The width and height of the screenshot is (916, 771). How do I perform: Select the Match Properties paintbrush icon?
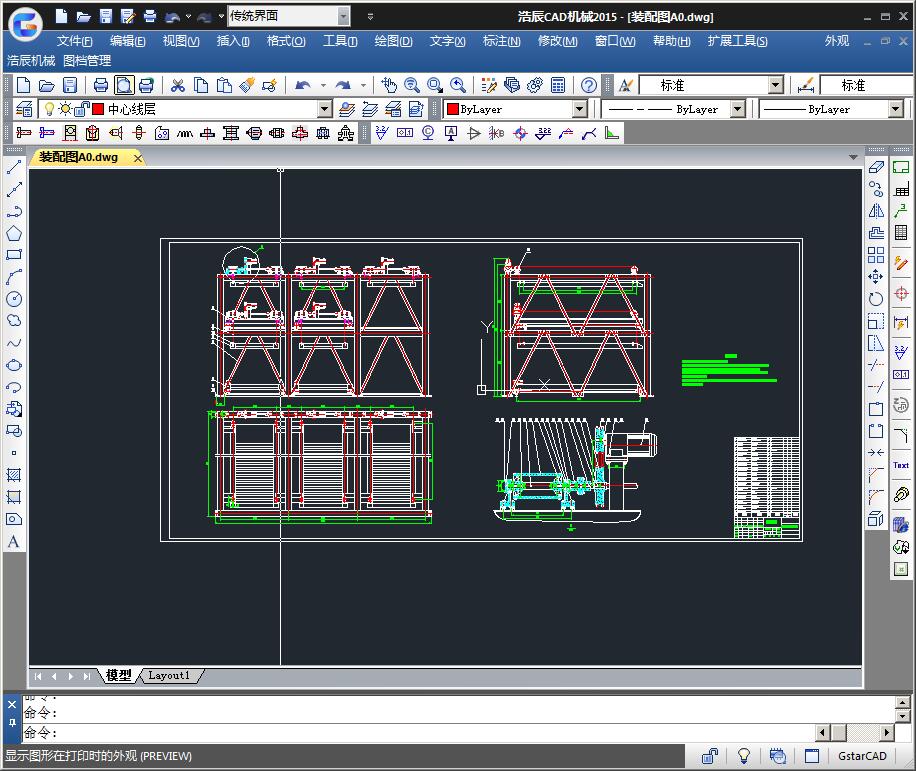247,86
